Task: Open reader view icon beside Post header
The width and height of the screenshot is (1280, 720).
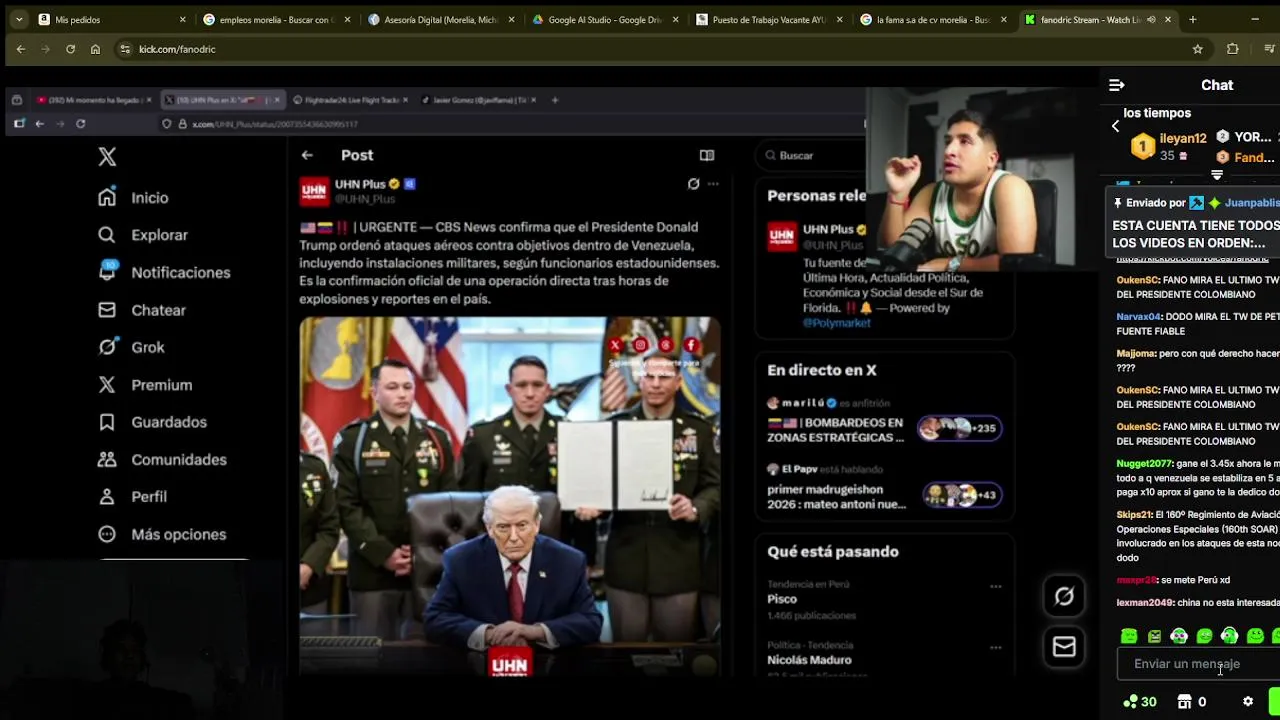Action: [x=707, y=155]
